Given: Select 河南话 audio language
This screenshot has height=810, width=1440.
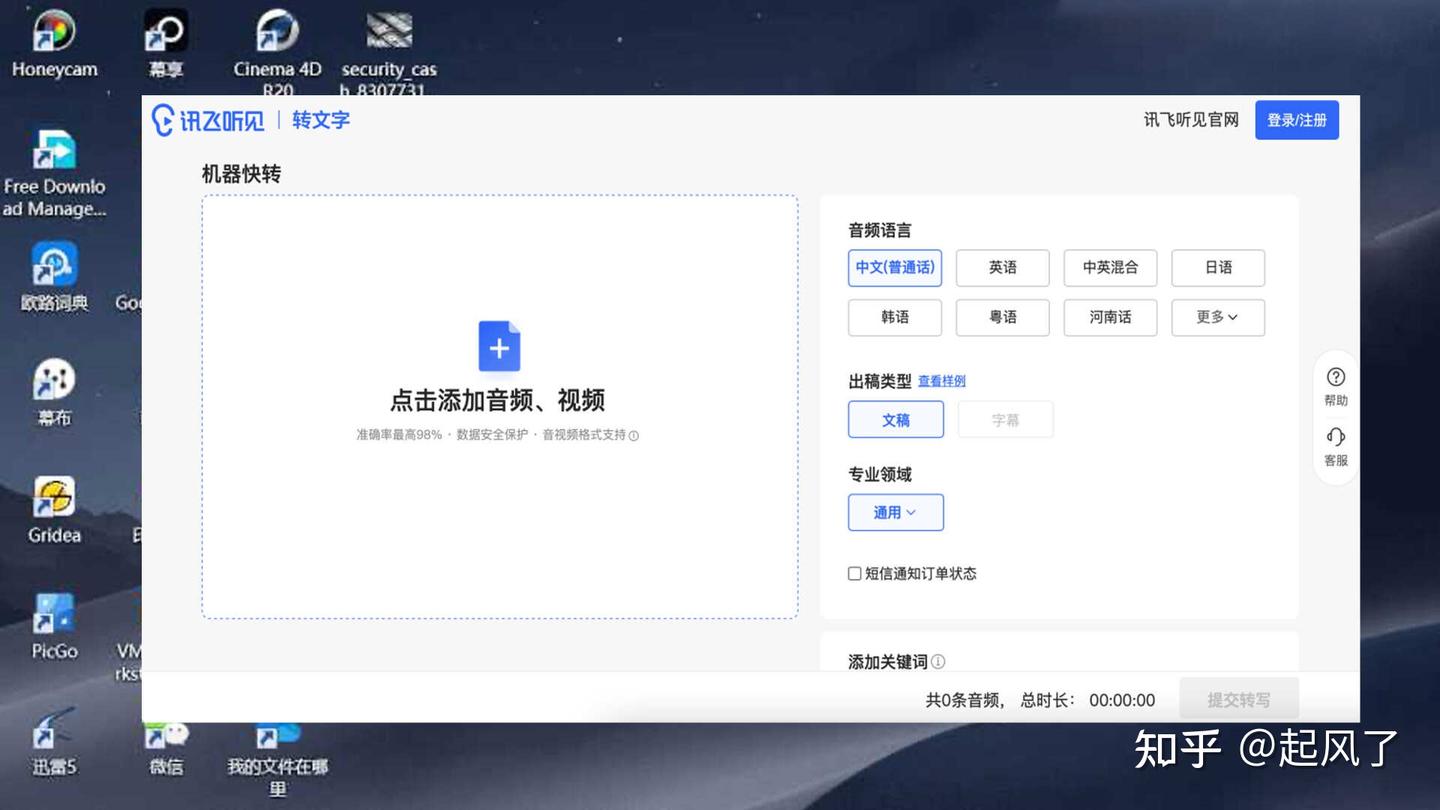Looking at the screenshot, I should pos(1111,318).
